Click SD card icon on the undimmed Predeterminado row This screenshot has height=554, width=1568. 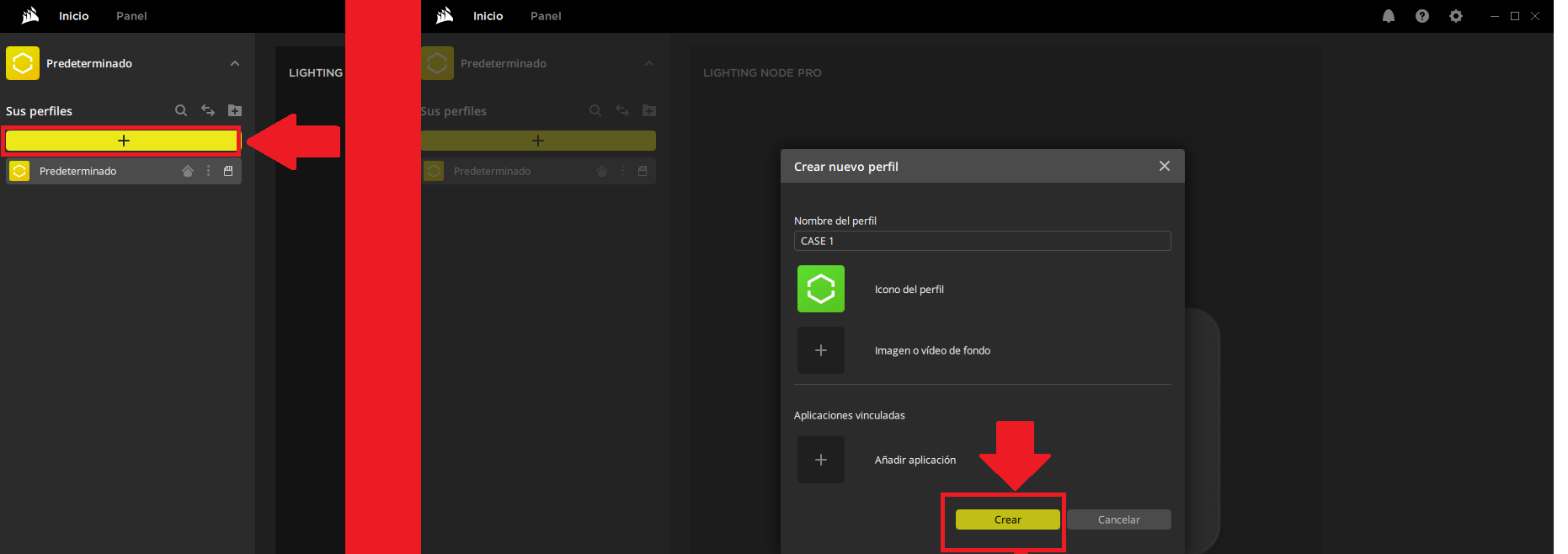pos(228,171)
